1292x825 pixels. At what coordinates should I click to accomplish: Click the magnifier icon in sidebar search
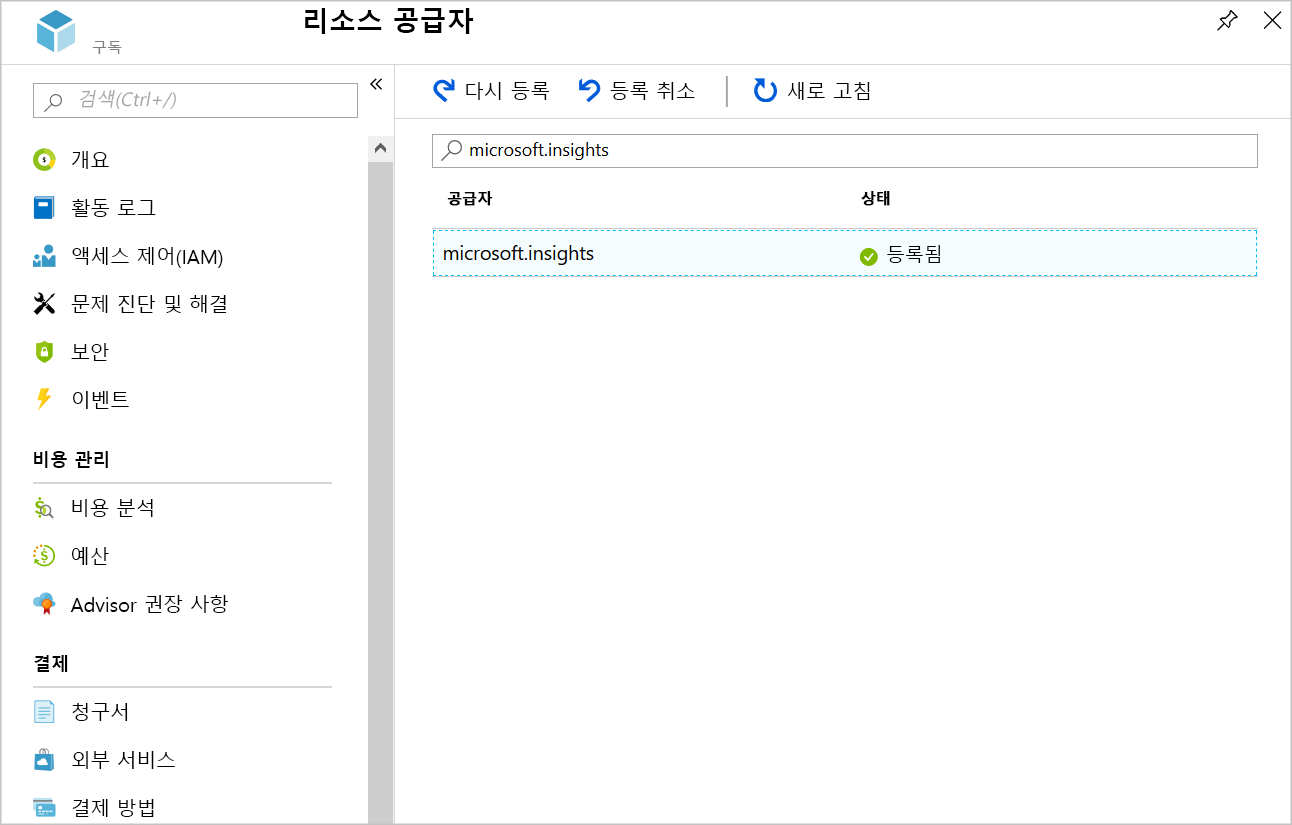tap(54, 101)
